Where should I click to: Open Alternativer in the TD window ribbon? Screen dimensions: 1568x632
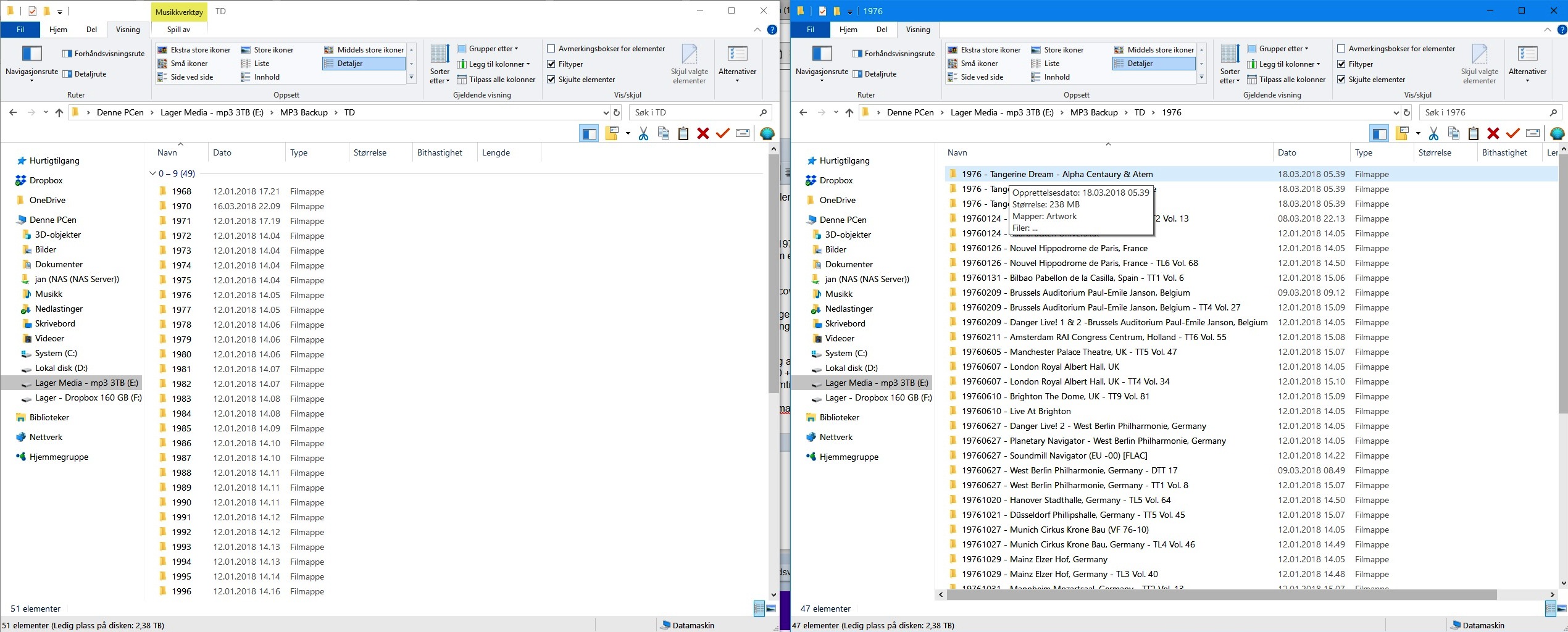tap(737, 64)
